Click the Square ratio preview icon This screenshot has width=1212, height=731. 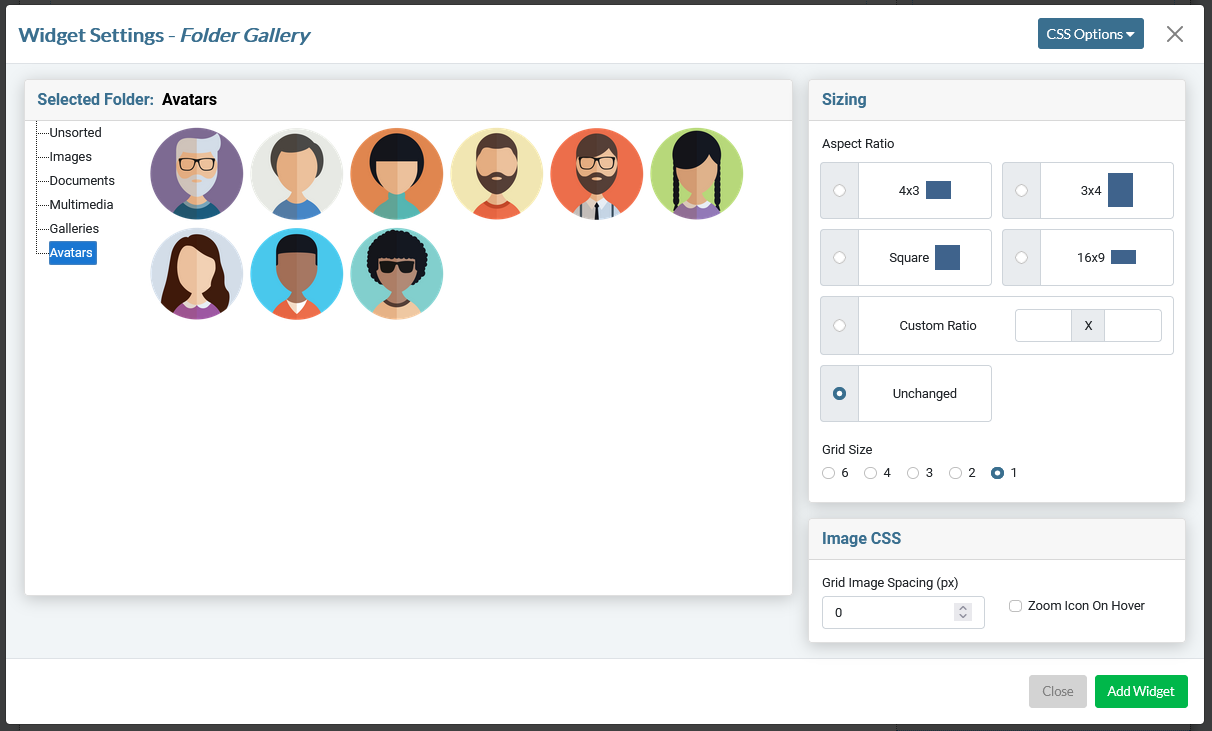click(947, 257)
